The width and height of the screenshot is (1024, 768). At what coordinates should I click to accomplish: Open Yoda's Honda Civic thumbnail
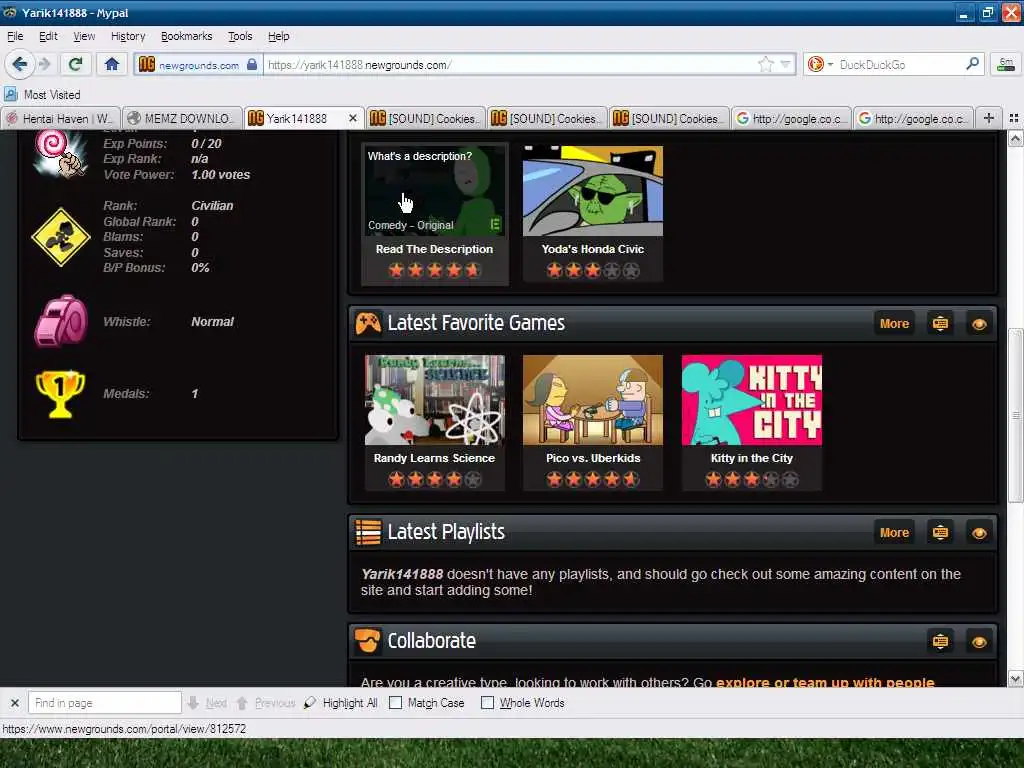[x=593, y=190]
